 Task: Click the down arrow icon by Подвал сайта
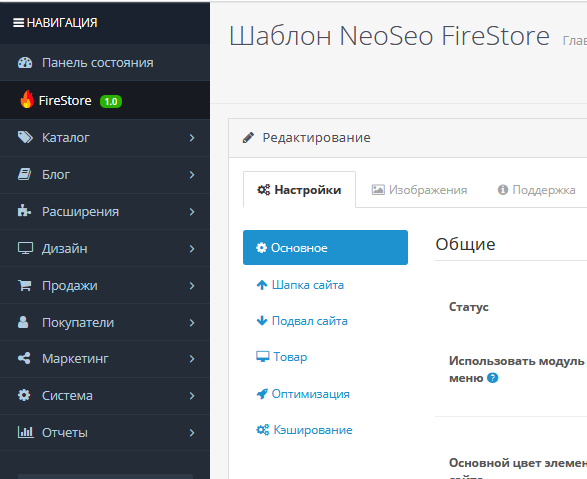(x=262, y=320)
